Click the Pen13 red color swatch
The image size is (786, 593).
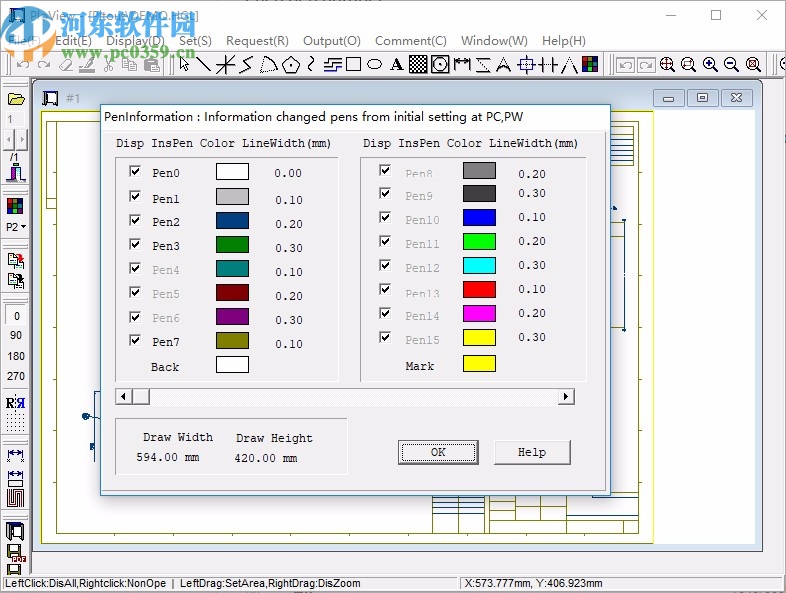click(479, 289)
